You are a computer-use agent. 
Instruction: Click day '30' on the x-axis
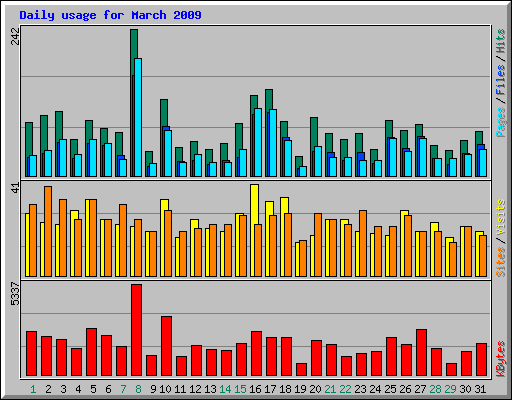tap(465, 389)
